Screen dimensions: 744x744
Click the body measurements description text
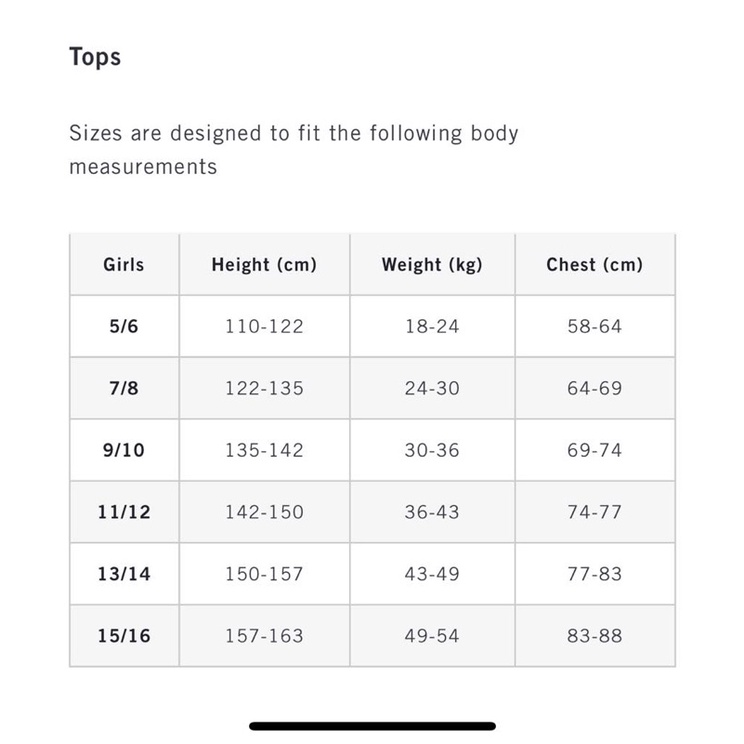pyautogui.click(x=294, y=149)
